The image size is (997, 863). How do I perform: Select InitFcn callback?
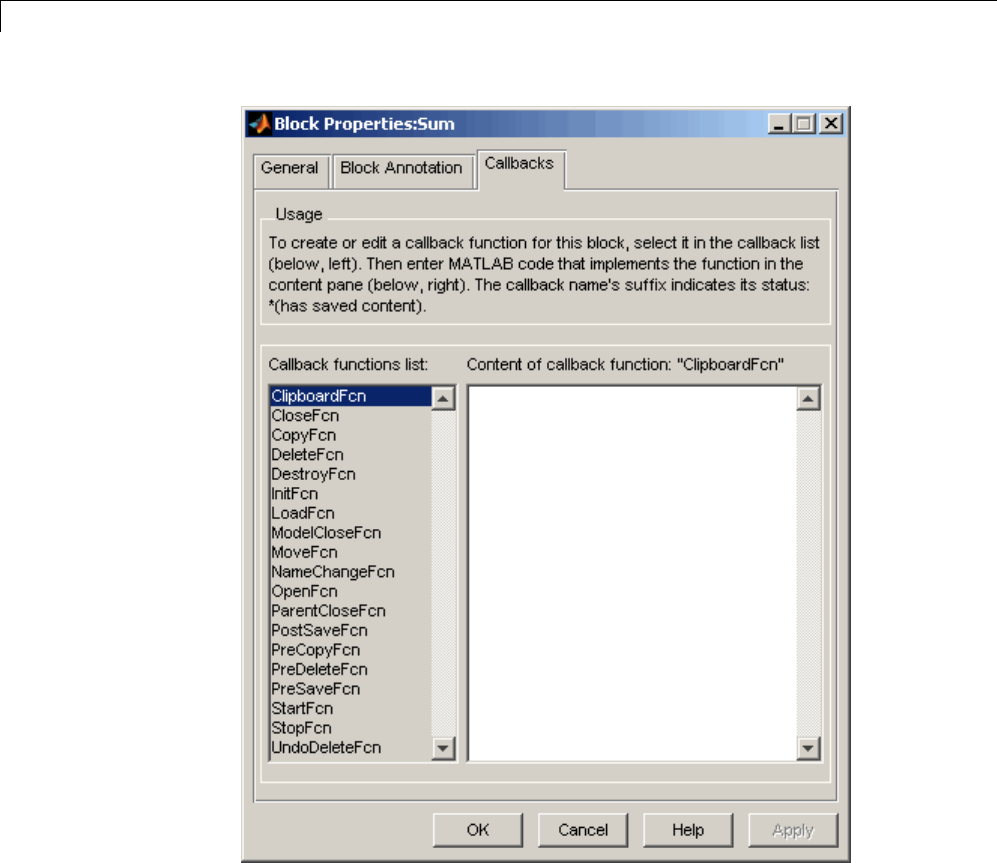coord(350,494)
